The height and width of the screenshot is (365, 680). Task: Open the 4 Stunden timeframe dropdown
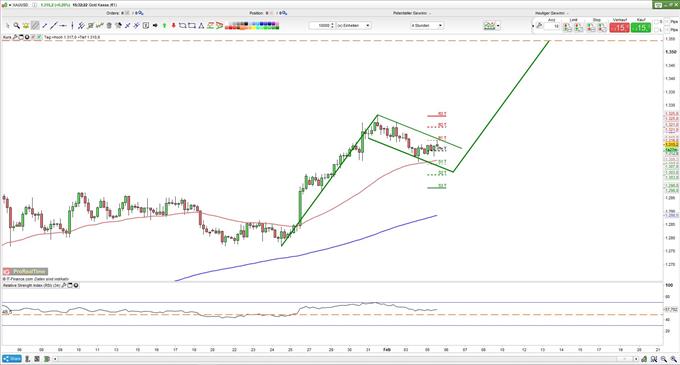coord(427,26)
